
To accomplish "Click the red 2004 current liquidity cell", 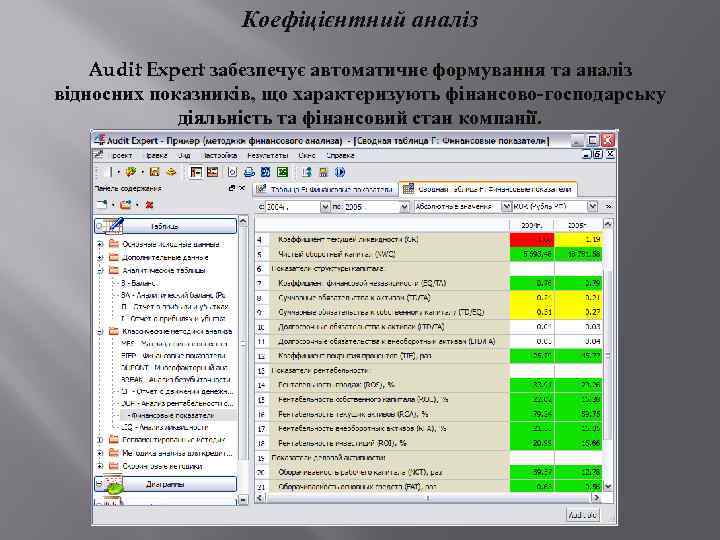I will [x=532, y=240].
